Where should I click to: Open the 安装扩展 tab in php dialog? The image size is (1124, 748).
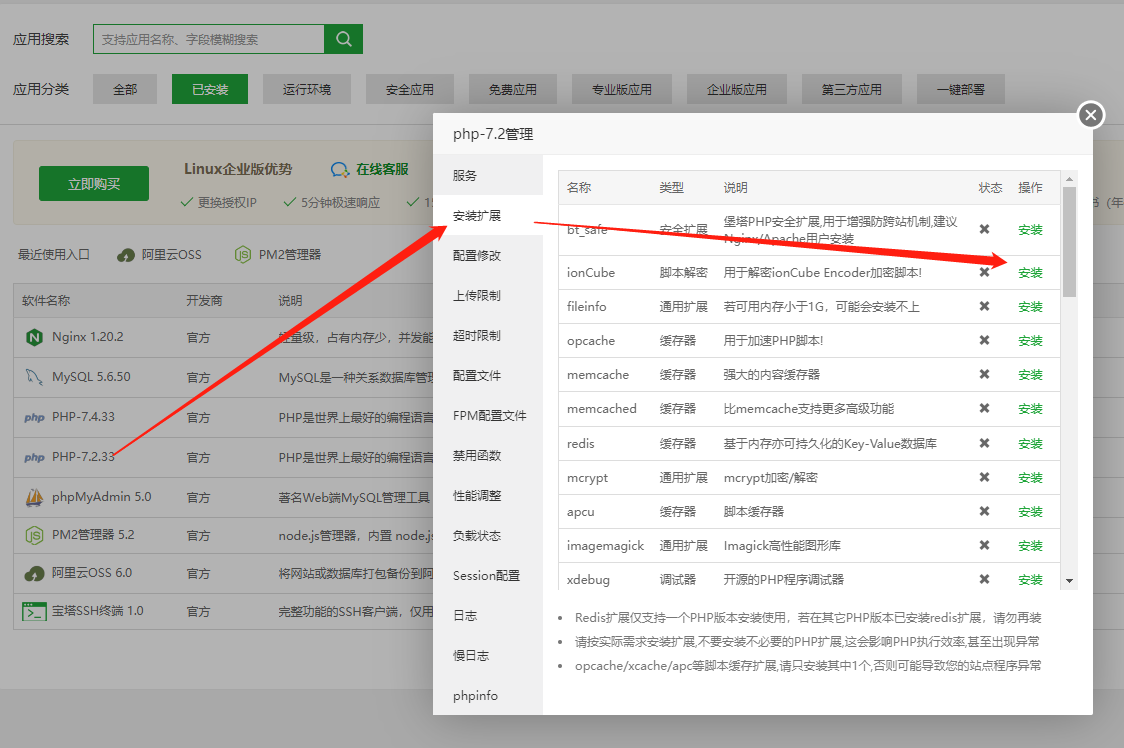[487, 215]
